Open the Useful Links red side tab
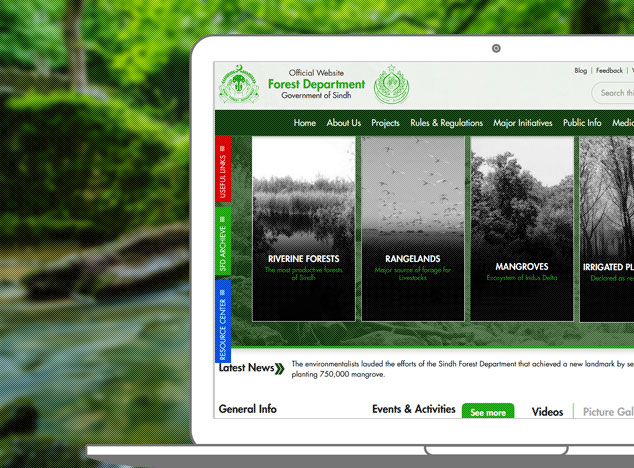The image size is (634, 468). 223,169
